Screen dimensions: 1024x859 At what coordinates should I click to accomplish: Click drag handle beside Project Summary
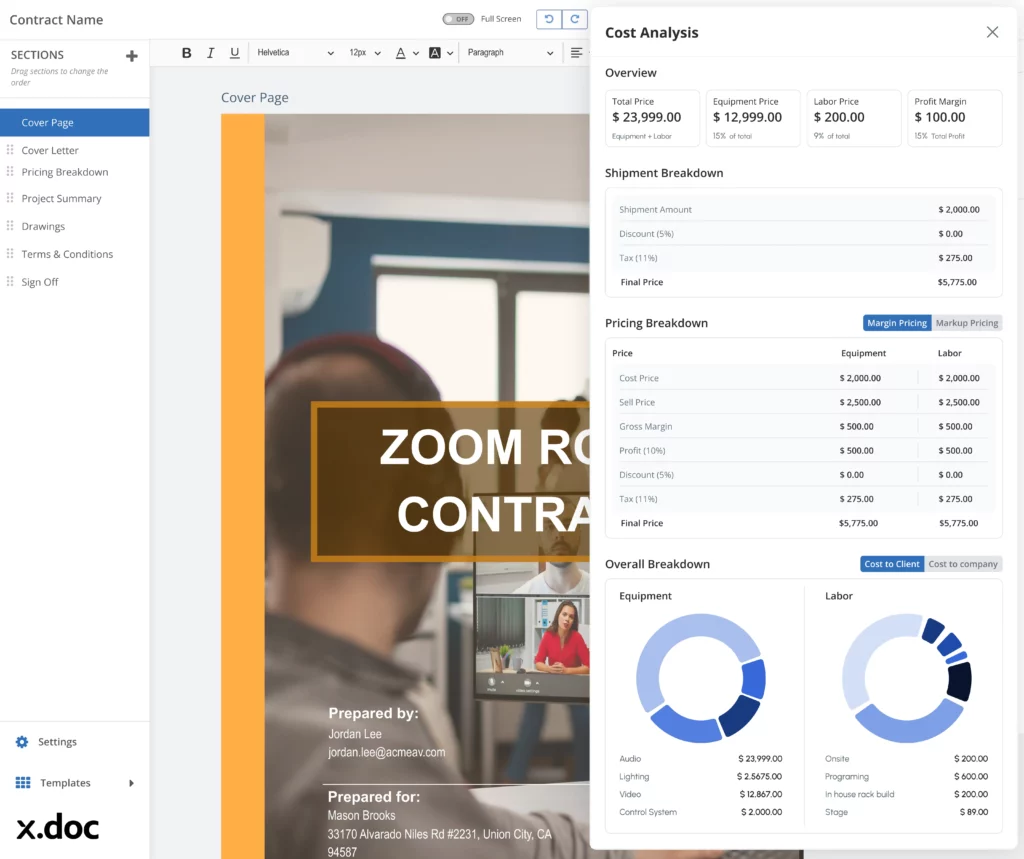click(10, 197)
